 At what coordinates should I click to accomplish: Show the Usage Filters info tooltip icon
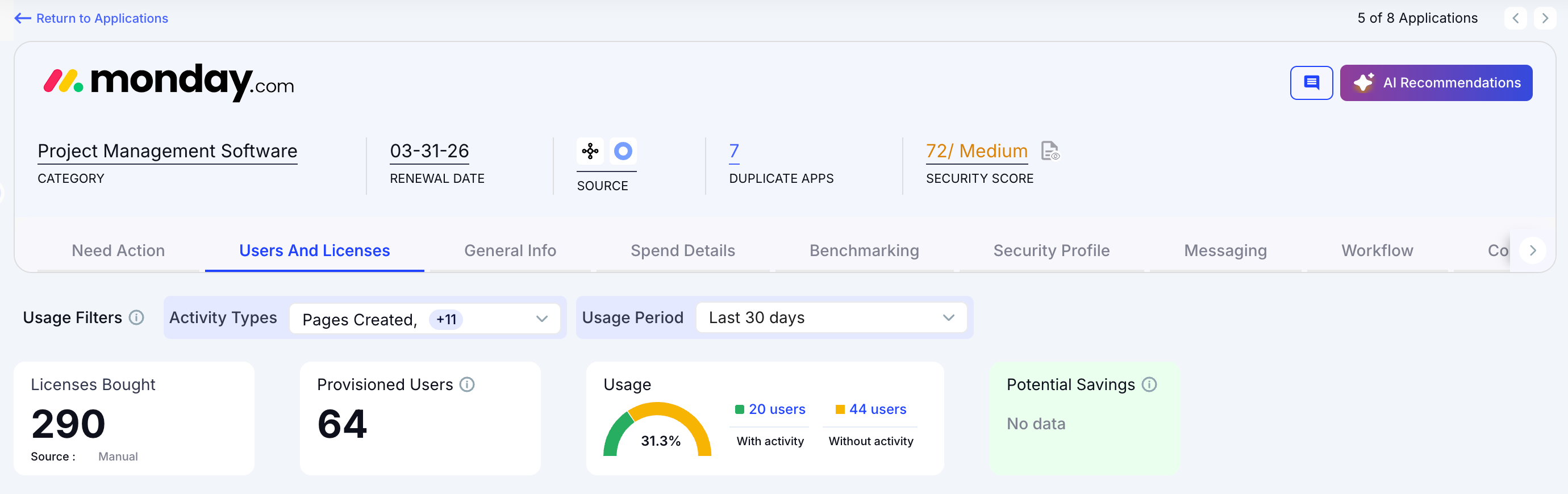[136, 317]
